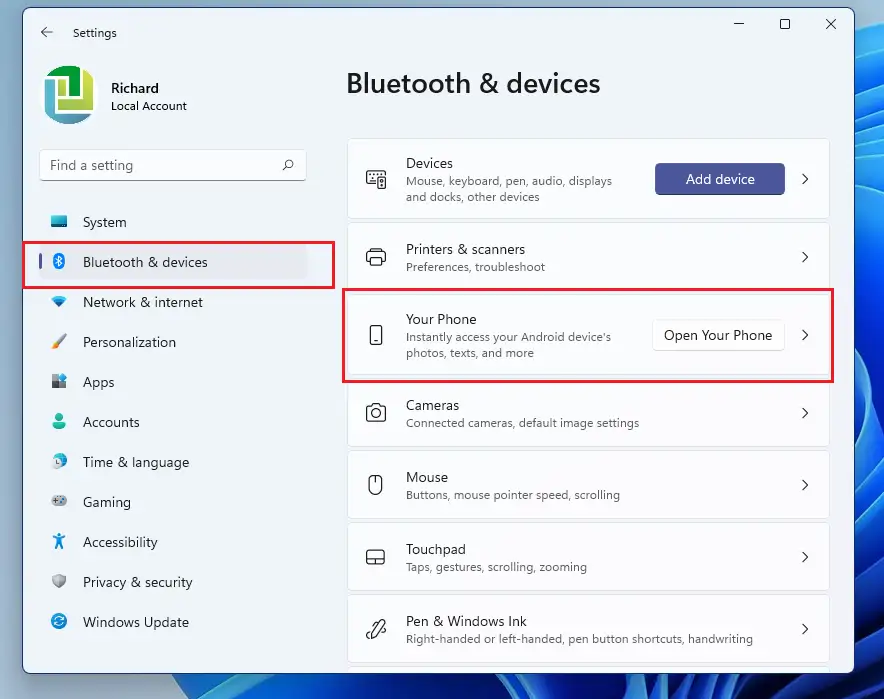
Task: Click the printer icon
Action: coord(376,257)
